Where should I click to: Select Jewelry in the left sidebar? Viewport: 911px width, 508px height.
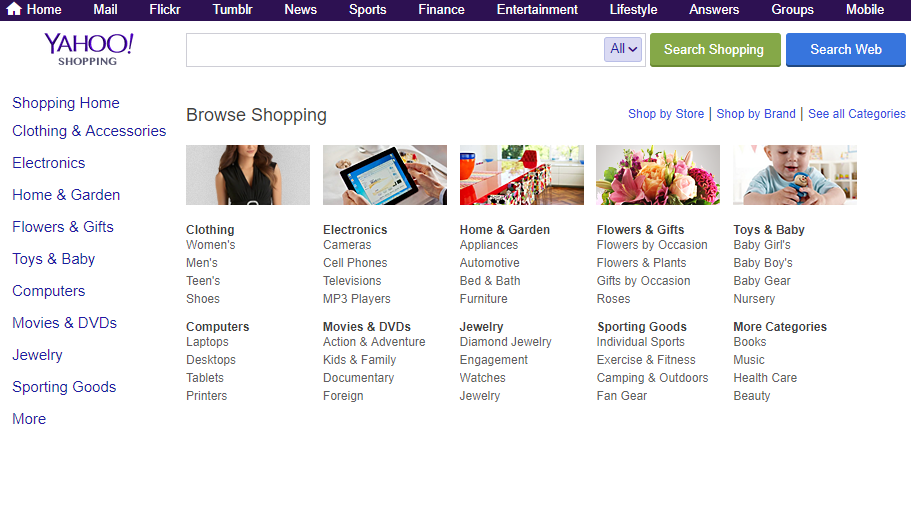[x=37, y=355]
